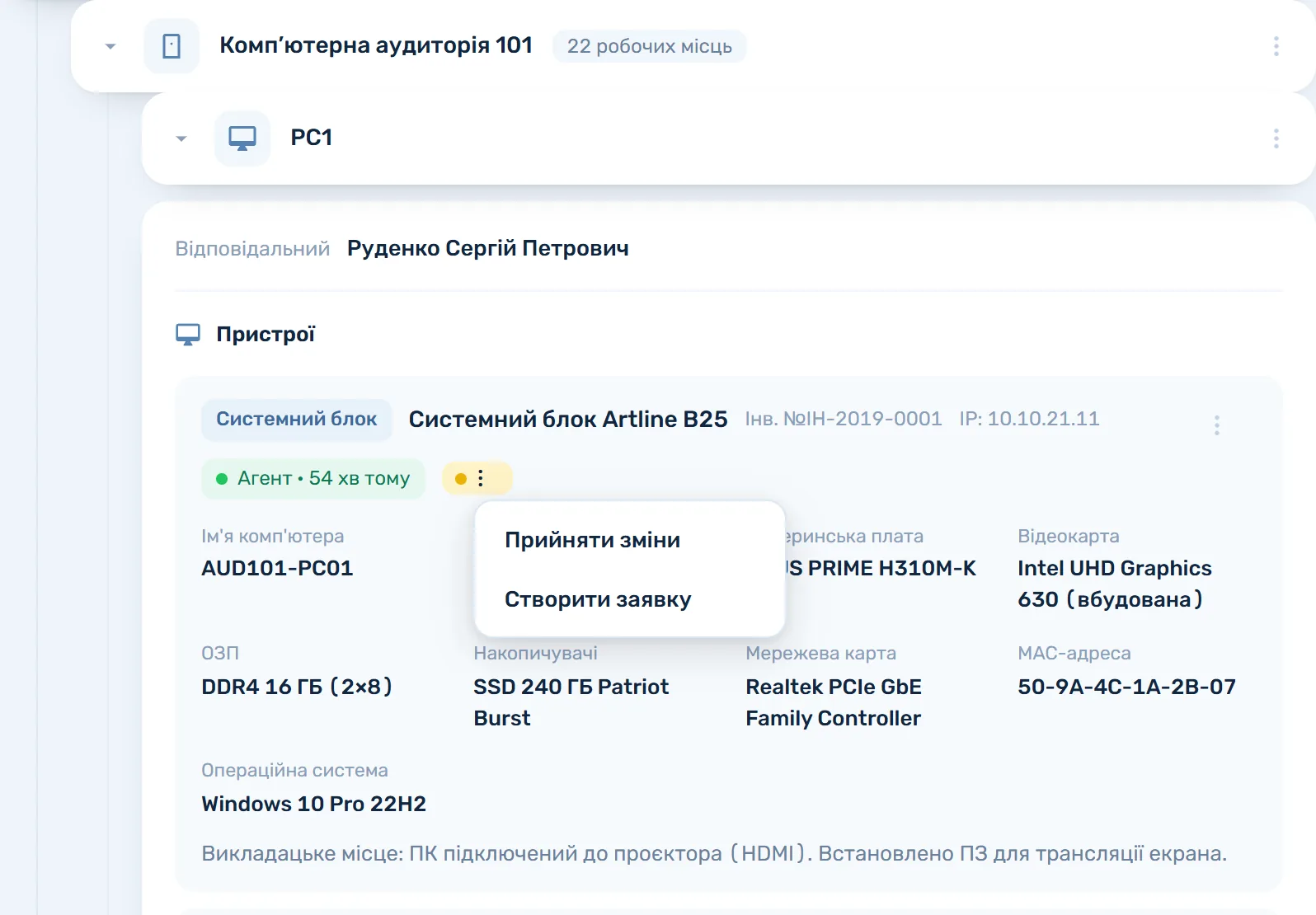Open Системний блок Artline B25 title
1316x915 pixels.
tap(568, 420)
